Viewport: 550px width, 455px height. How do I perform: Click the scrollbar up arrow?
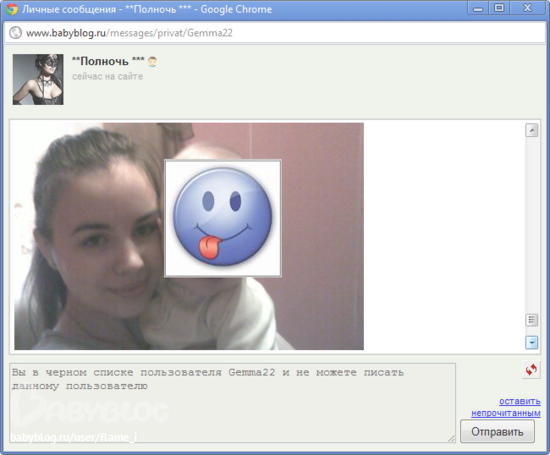(532, 131)
